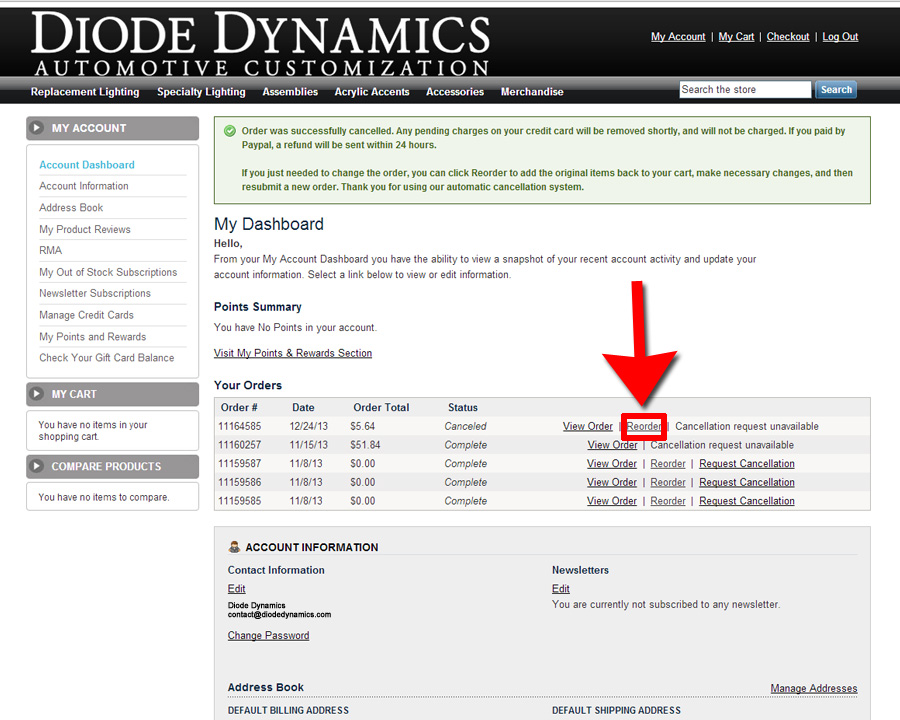Screen dimensions: 900x720
Task: Click order total $51.84
Action: point(365,445)
